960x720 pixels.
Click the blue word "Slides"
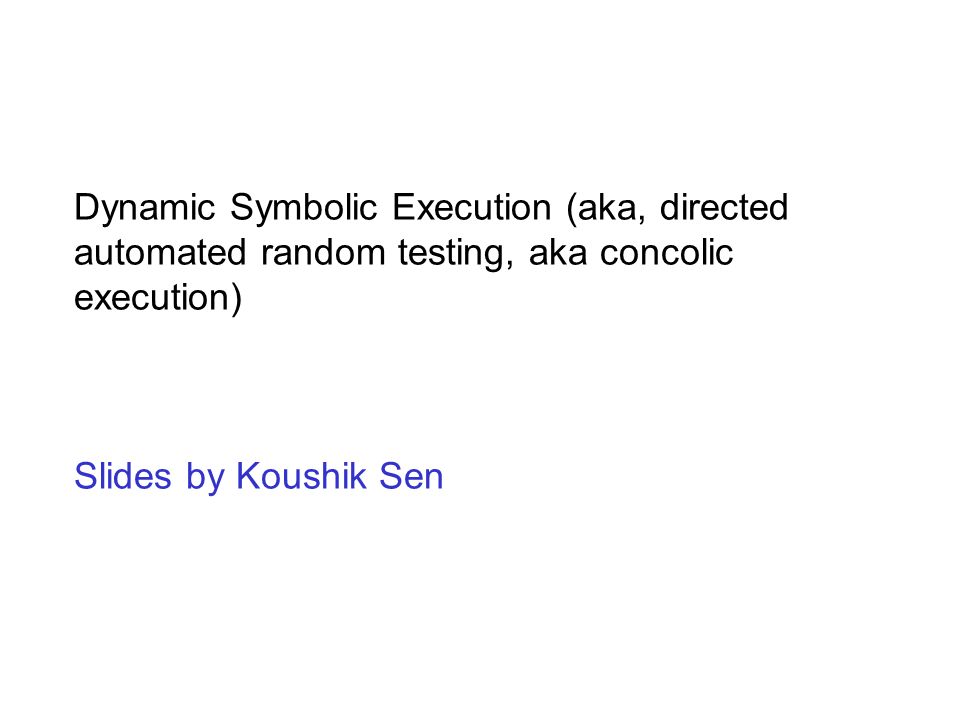pos(122,476)
